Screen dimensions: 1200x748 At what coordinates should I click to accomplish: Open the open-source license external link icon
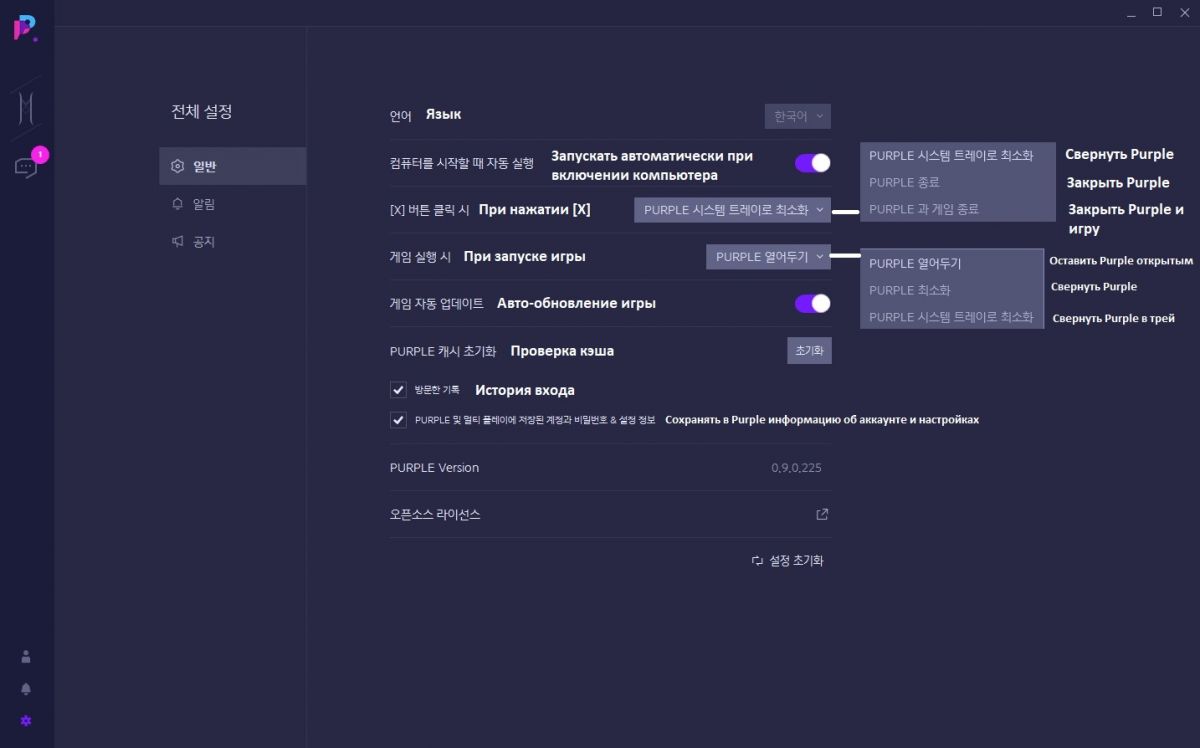[822, 515]
